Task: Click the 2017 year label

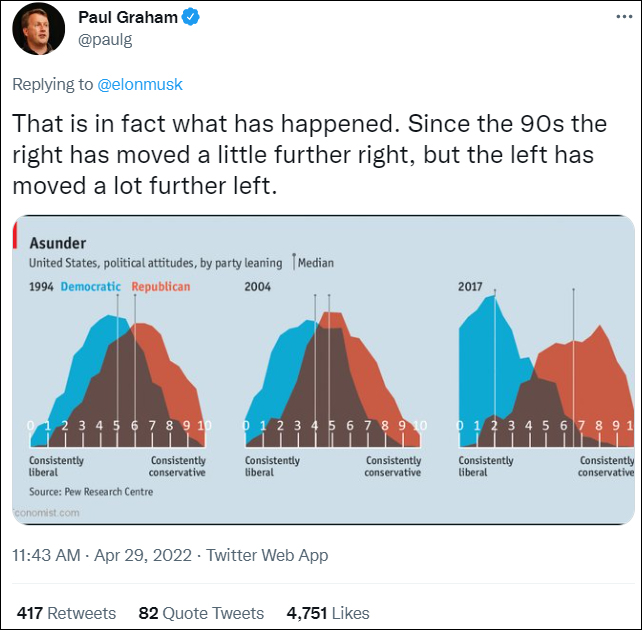Action: tap(470, 287)
